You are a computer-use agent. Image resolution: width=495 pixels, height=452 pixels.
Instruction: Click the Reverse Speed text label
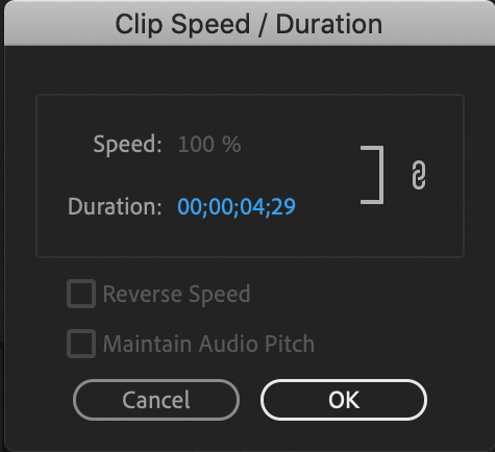176,294
